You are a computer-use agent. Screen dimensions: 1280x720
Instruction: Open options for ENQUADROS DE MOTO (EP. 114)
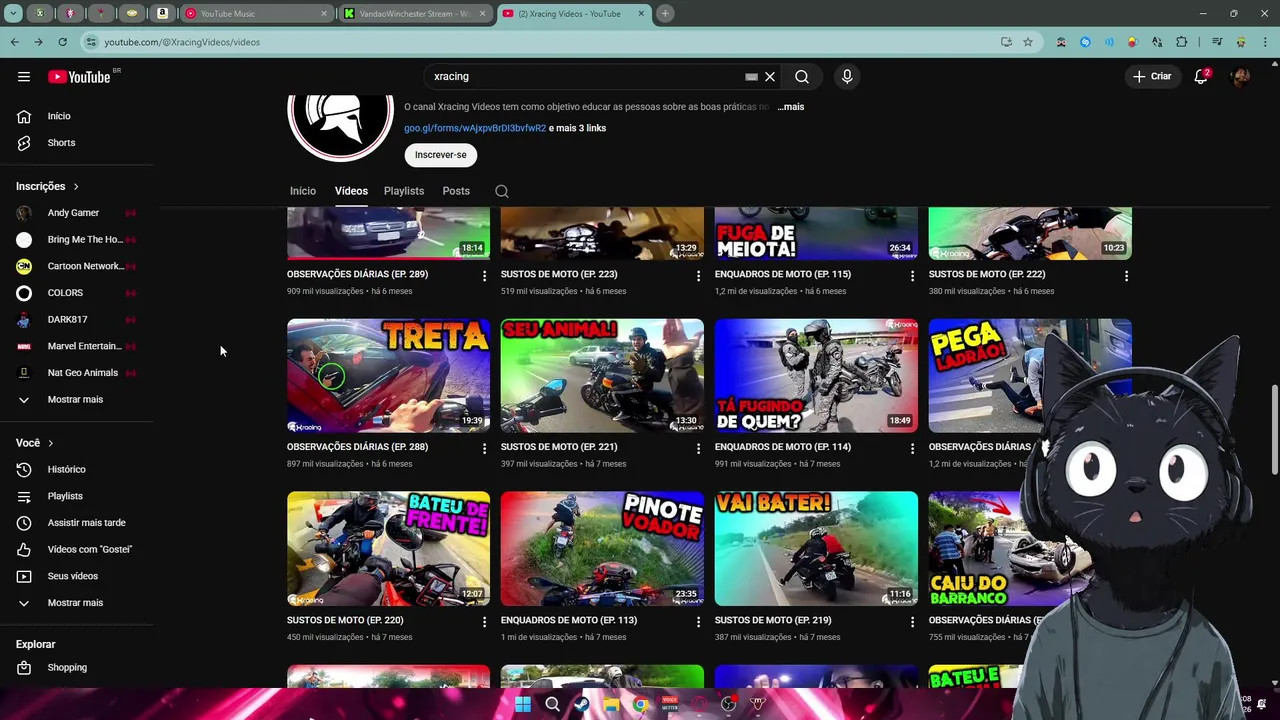coord(912,449)
